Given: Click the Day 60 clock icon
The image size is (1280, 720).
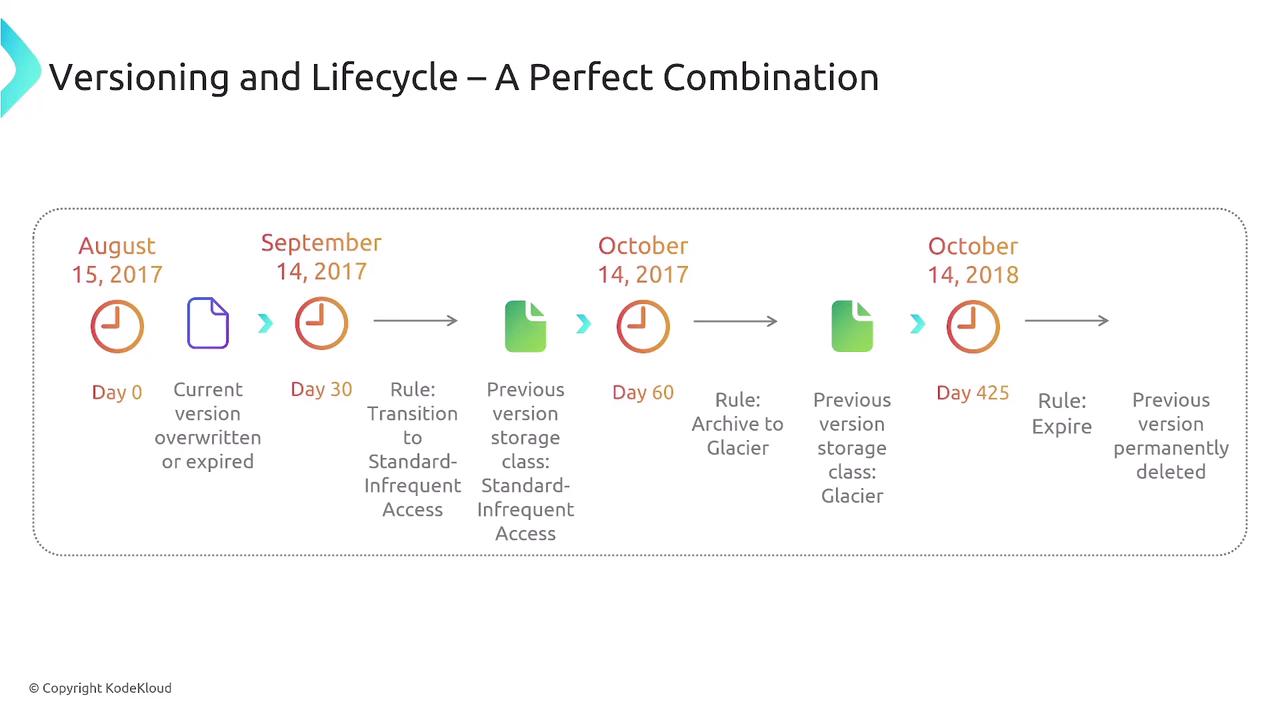Looking at the screenshot, I should [x=643, y=326].
